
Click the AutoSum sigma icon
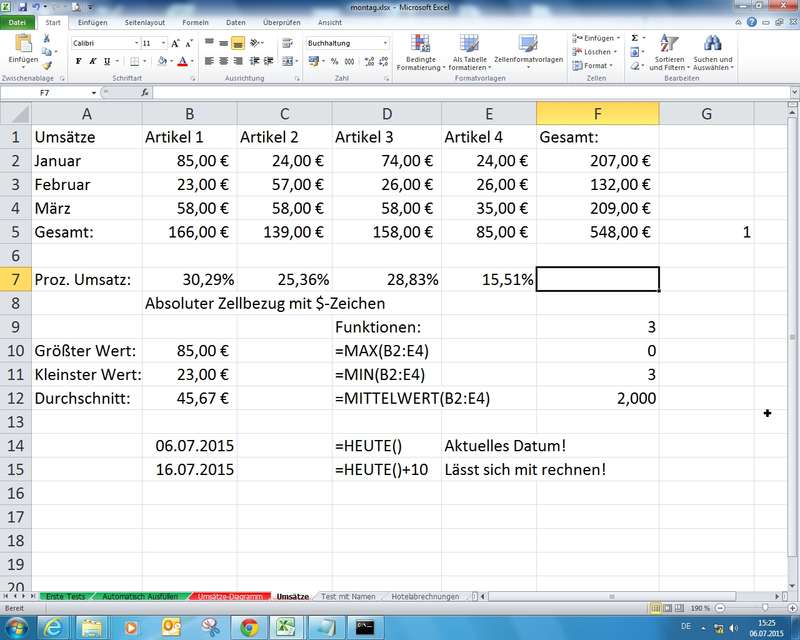point(634,37)
